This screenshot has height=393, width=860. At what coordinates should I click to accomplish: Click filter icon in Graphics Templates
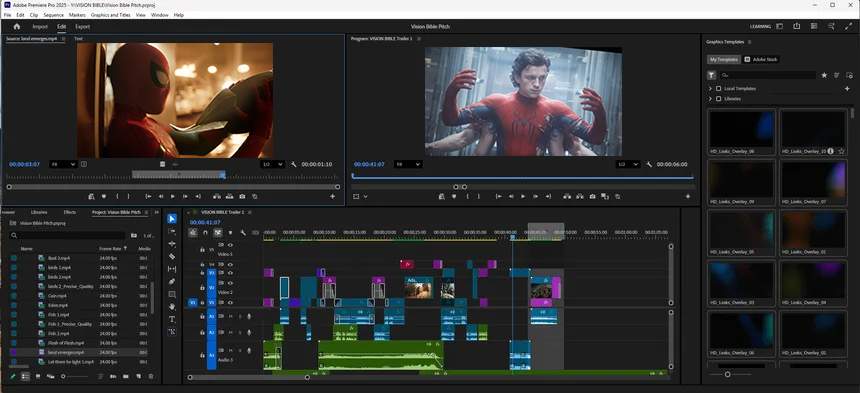711,75
